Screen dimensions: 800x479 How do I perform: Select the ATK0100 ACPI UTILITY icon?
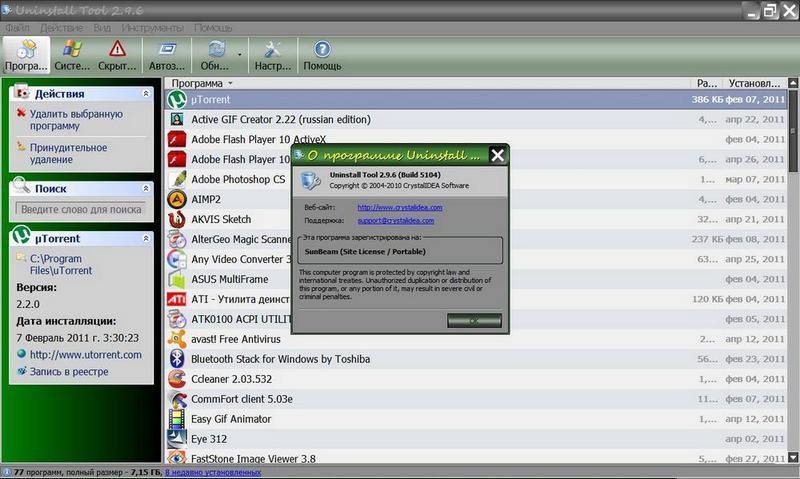coord(177,319)
